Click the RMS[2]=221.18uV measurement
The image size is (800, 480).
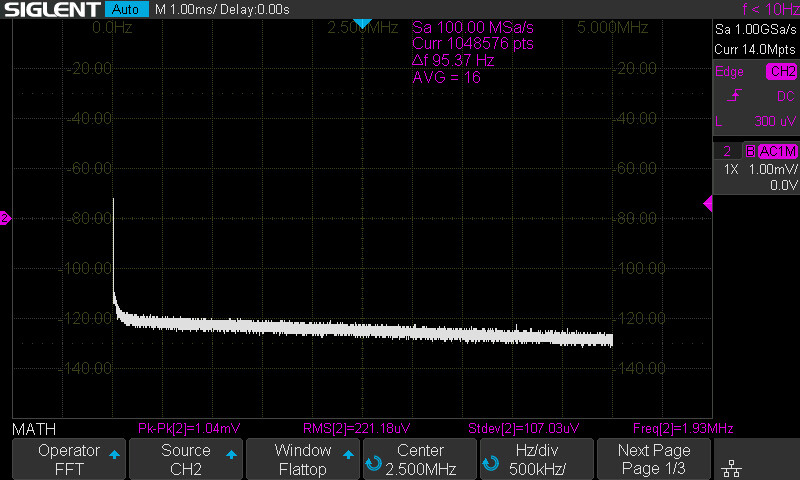pos(357,428)
